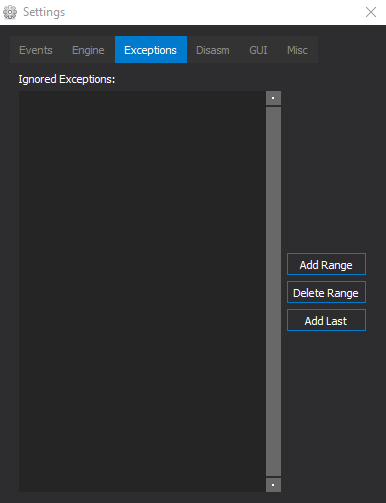Click the vertical scrollbar thumb of the list
The height and width of the screenshot is (503, 386).
(273, 291)
